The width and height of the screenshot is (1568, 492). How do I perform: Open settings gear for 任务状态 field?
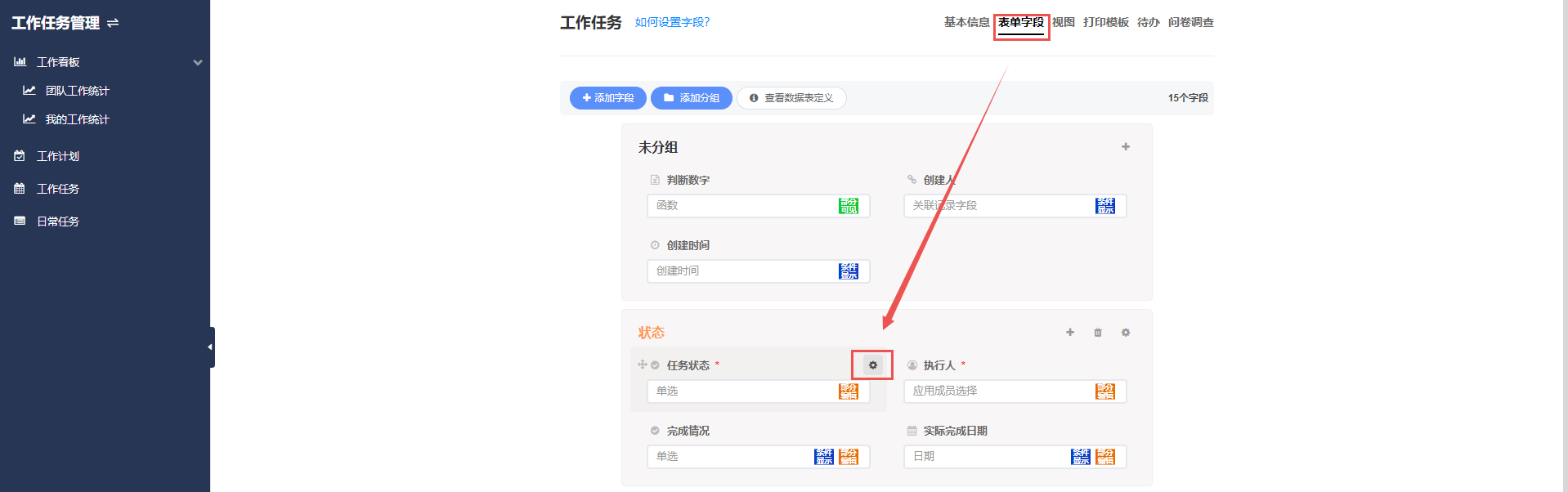[872, 365]
